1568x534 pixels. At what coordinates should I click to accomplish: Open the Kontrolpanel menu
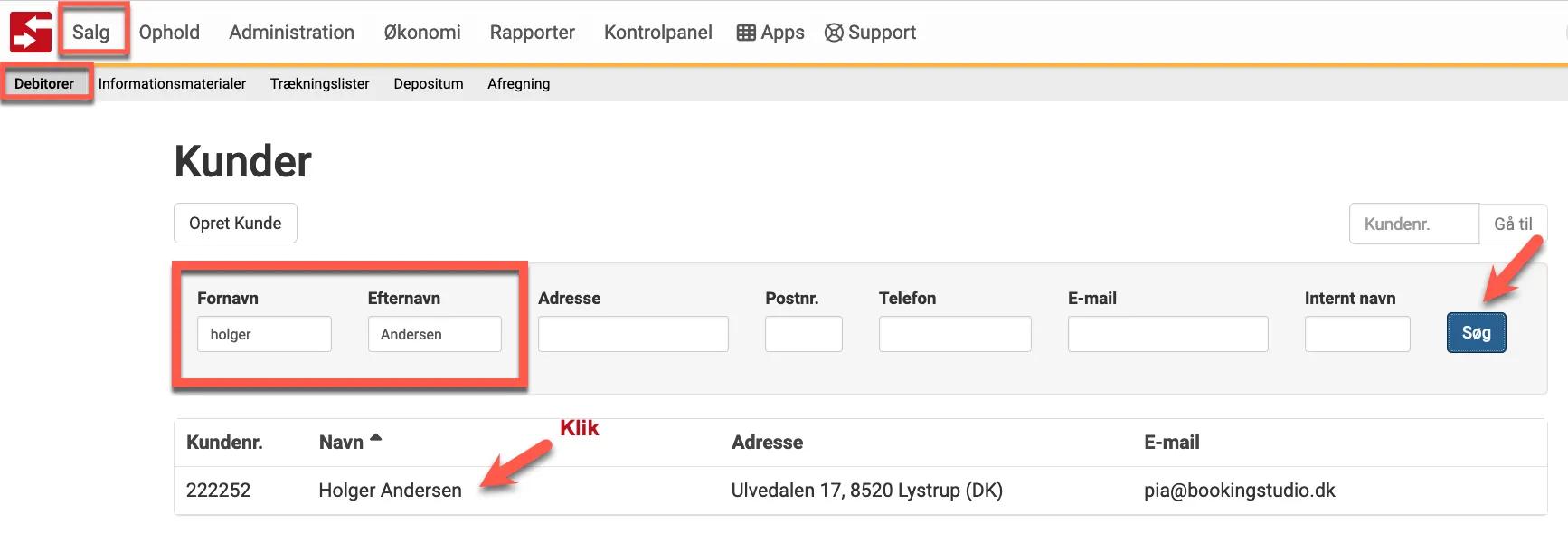click(x=657, y=33)
